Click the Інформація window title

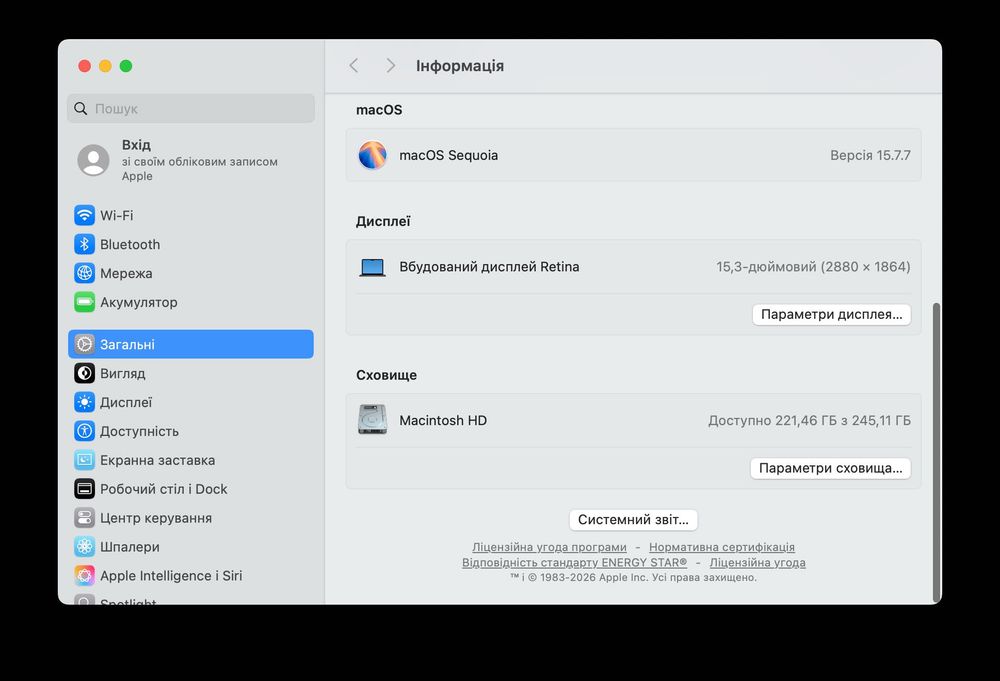click(x=460, y=66)
